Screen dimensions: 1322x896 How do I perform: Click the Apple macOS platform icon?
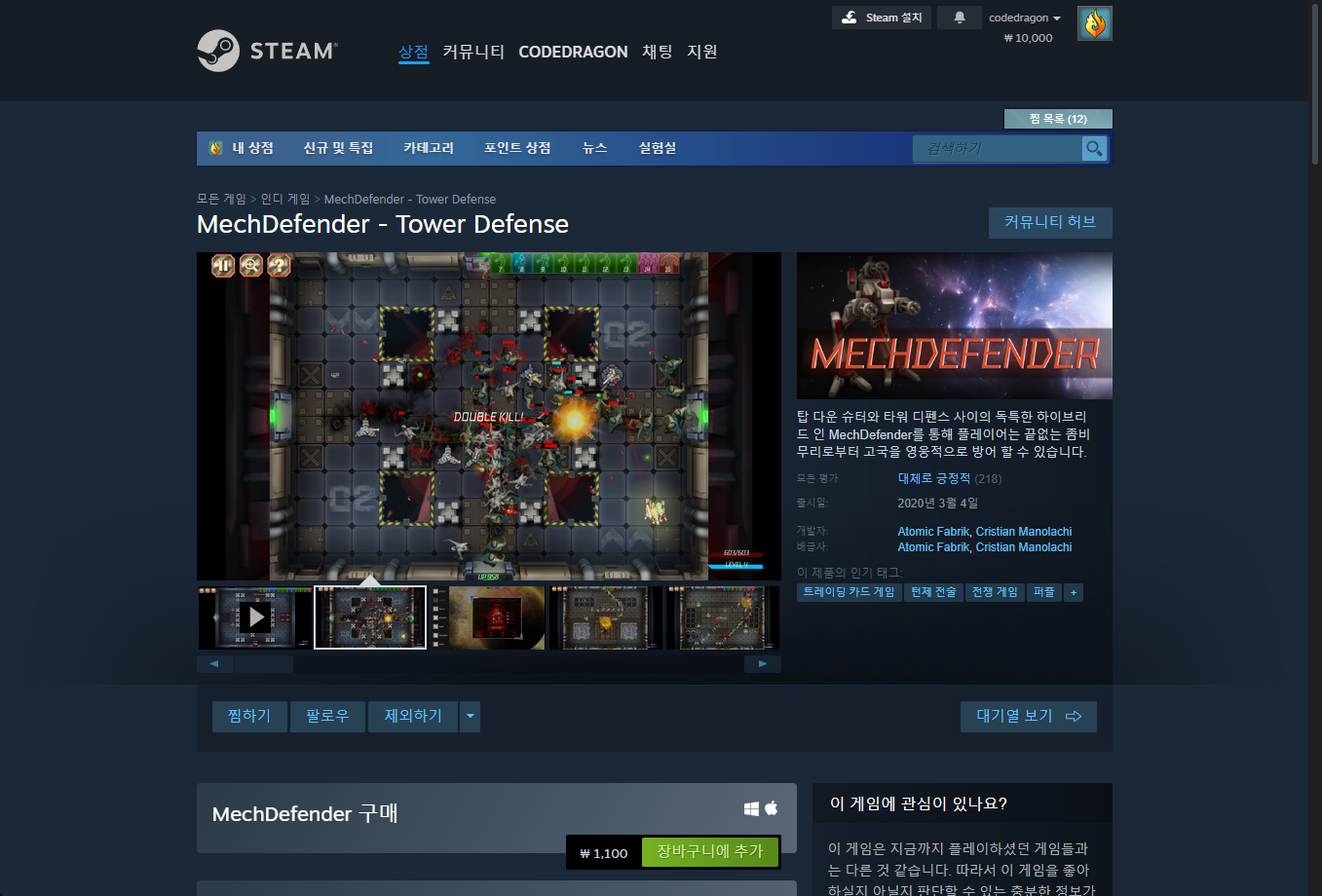click(772, 808)
